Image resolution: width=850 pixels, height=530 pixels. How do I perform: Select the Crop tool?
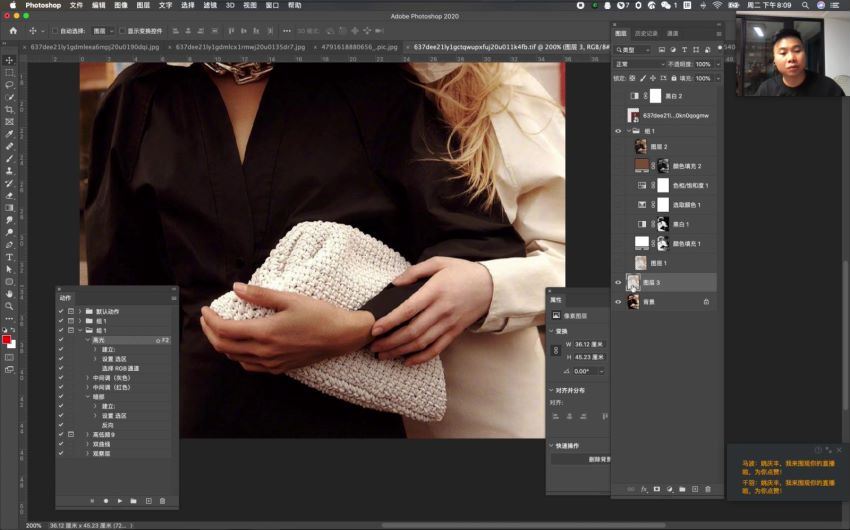[x=9, y=109]
